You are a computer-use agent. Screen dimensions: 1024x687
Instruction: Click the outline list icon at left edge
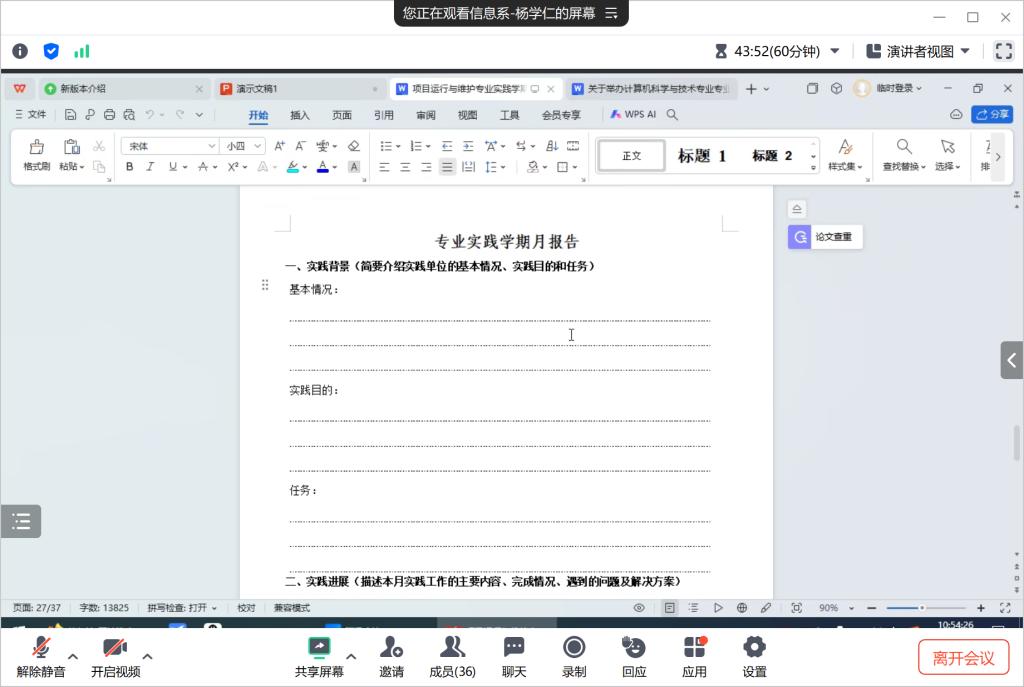21,521
